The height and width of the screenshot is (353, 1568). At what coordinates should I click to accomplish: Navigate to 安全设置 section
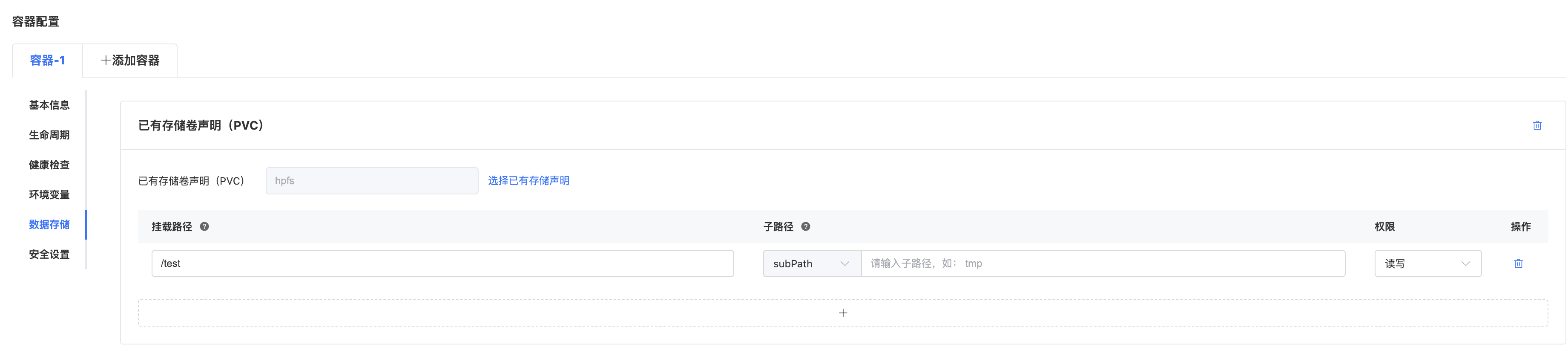tap(49, 255)
